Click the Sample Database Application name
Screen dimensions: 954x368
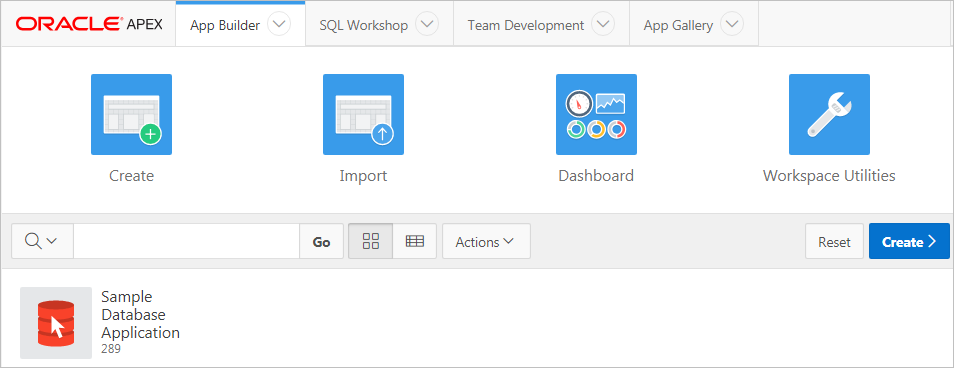(141, 314)
